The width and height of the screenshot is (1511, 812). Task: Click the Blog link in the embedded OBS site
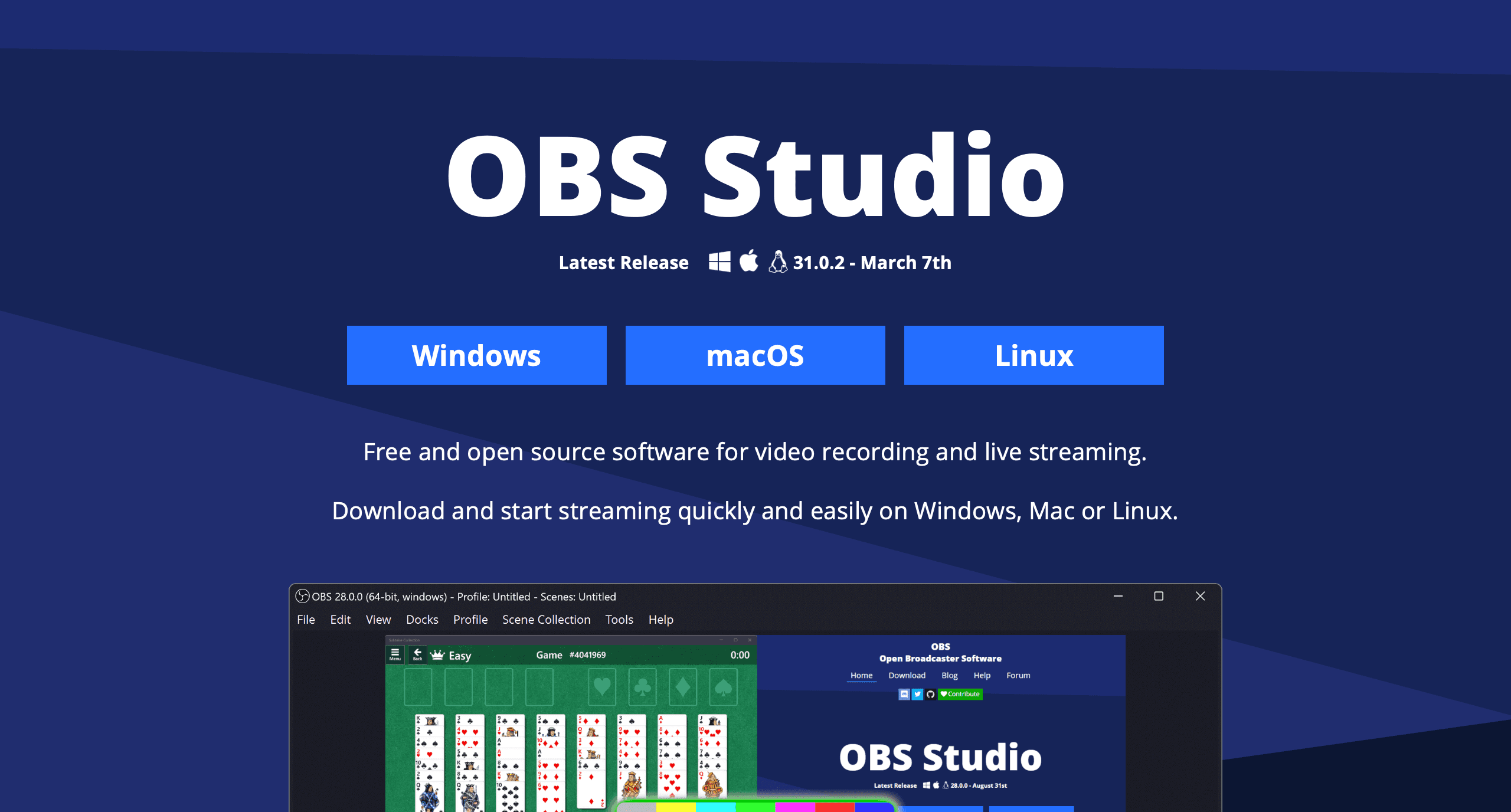(949, 676)
